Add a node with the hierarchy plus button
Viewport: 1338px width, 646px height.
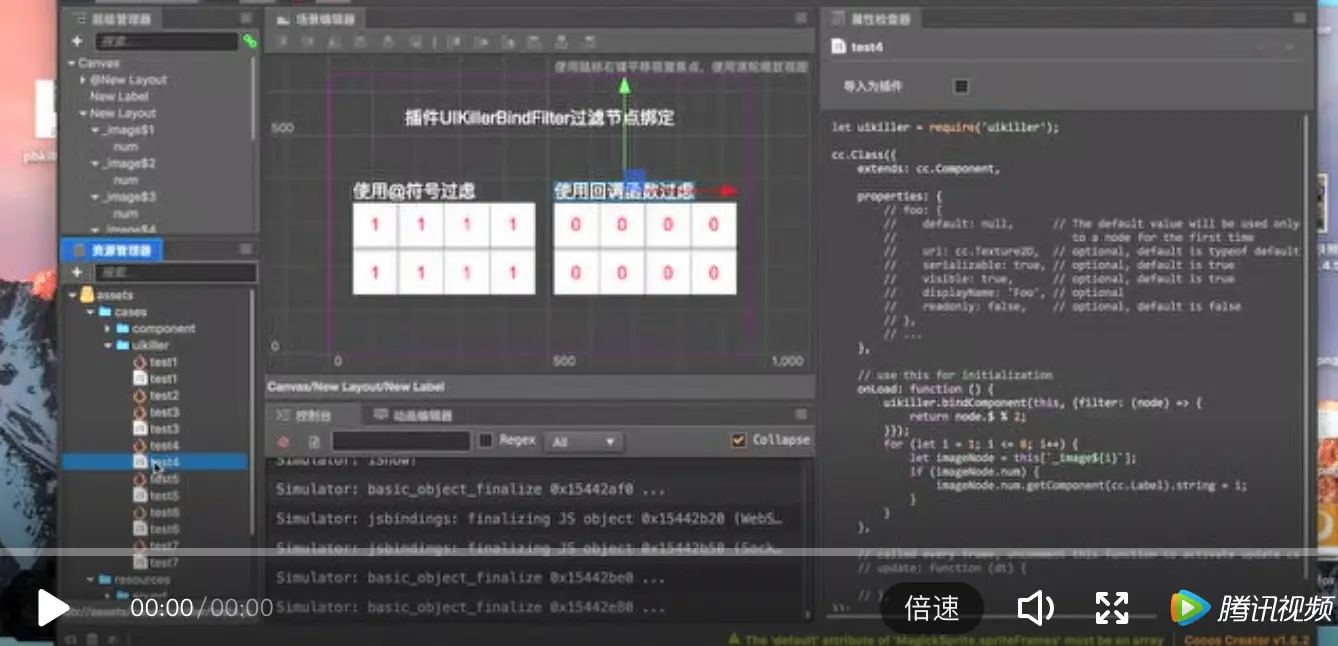tap(77, 41)
